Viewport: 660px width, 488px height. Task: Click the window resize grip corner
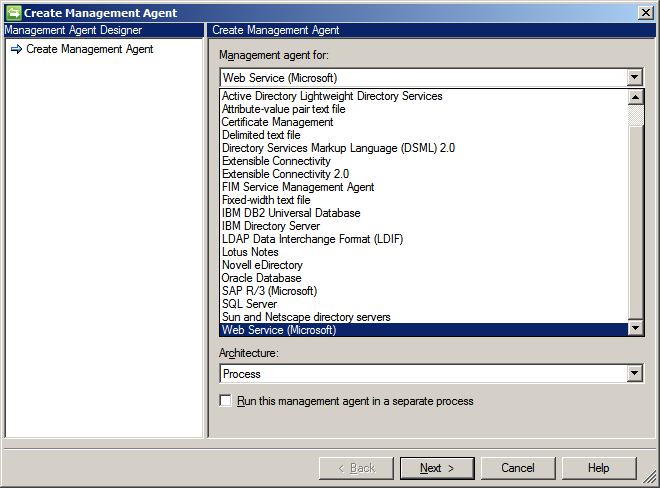[650, 477]
